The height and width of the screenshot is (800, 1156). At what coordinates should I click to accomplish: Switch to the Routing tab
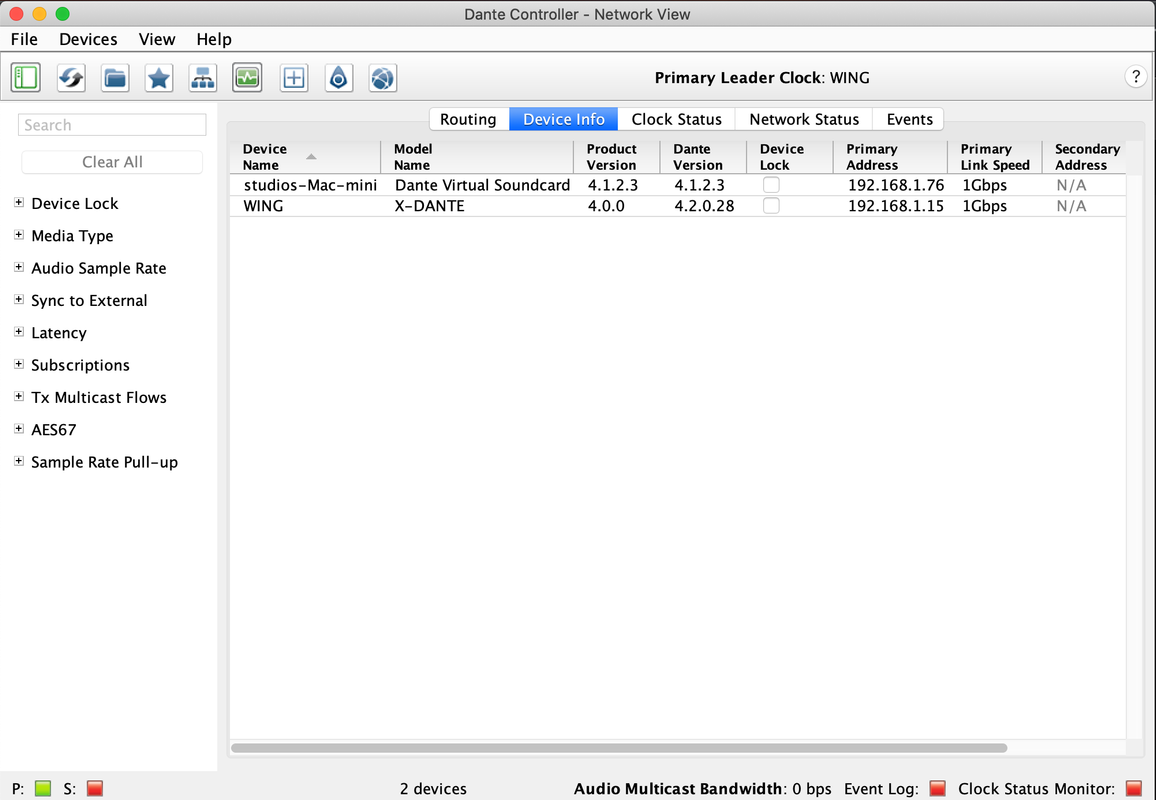pyautogui.click(x=469, y=119)
